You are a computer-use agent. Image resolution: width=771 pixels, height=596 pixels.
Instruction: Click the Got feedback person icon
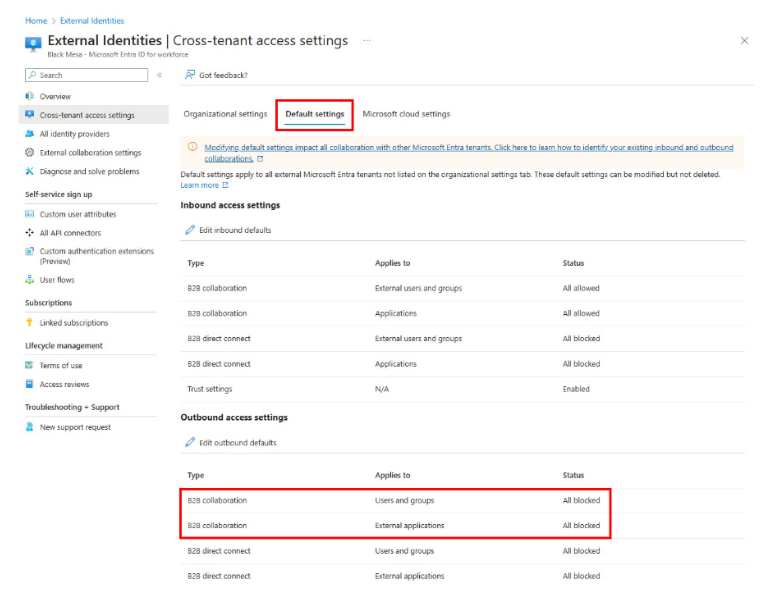189,75
